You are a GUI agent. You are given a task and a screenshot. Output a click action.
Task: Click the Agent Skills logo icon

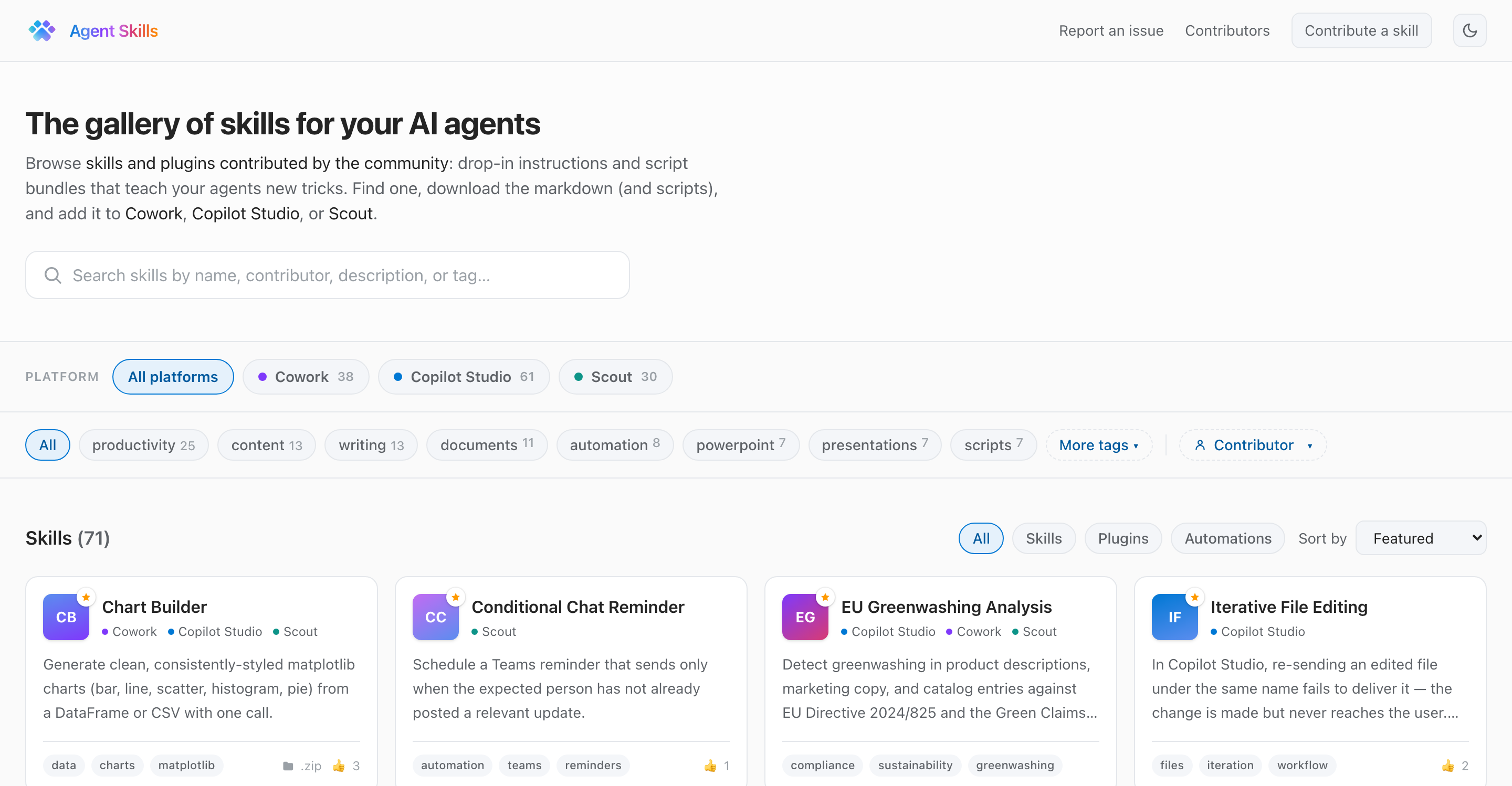(x=41, y=30)
